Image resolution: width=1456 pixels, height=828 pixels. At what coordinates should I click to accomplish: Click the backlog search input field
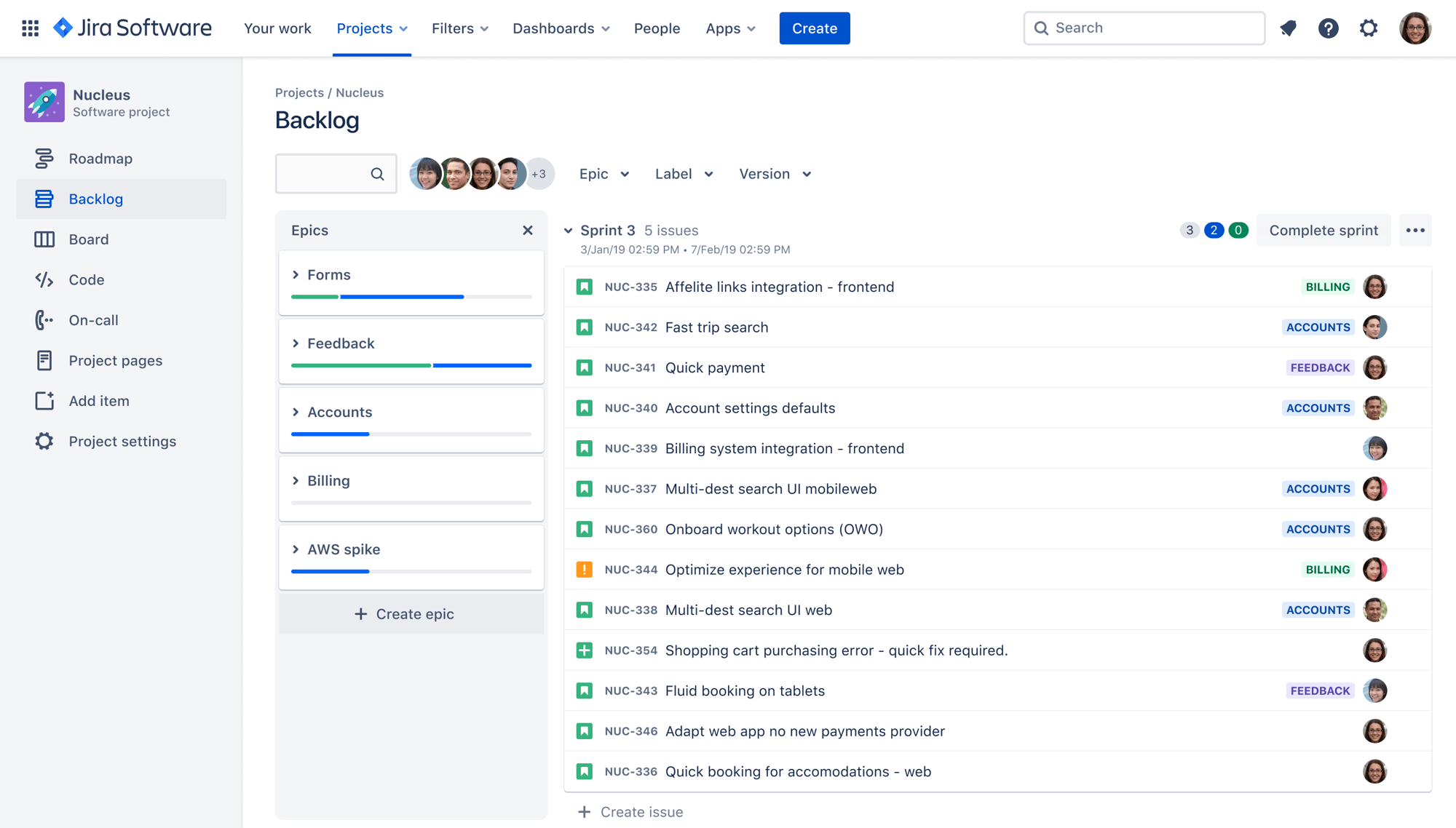click(323, 173)
